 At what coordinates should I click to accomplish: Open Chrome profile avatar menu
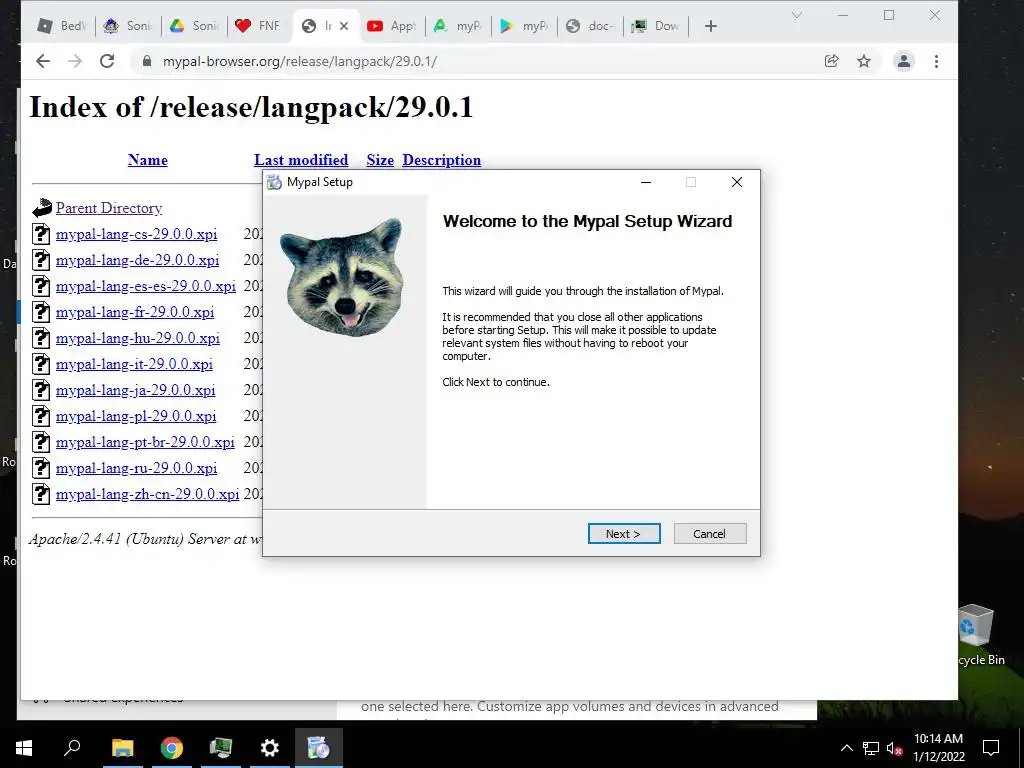[x=904, y=61]
